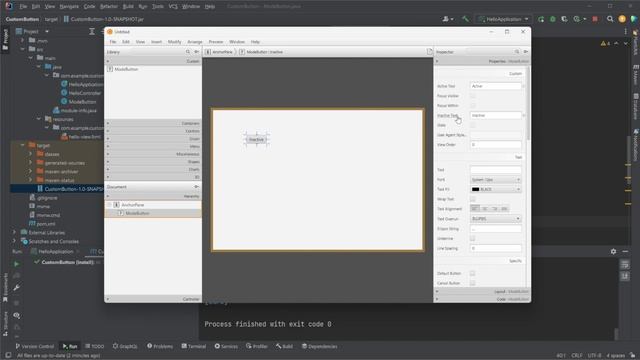Screen dimensions: 640x360
Task: Expand the Layout section in Inspector
Action: [482, 291]
